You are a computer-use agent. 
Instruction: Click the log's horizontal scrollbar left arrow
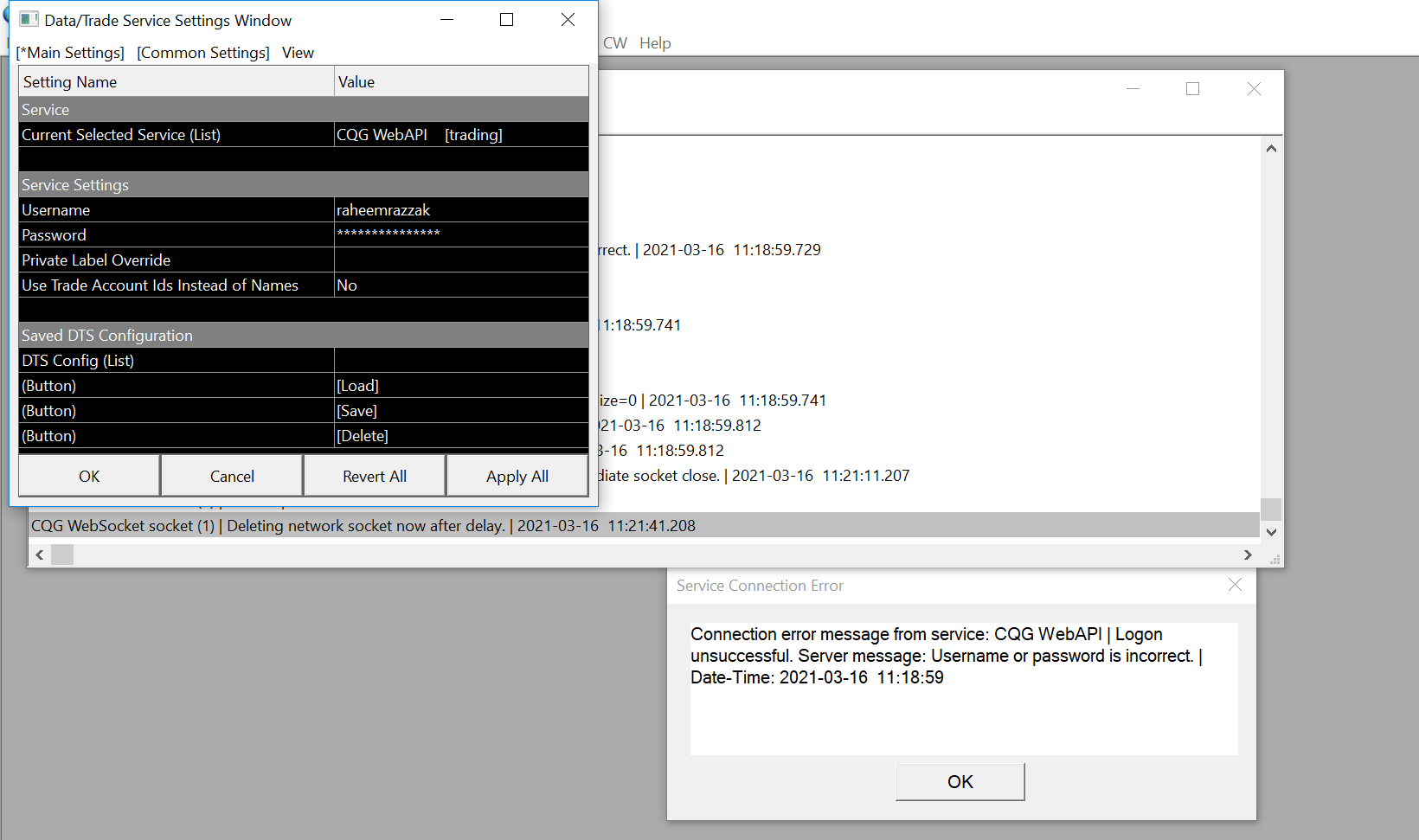(40, 555)
